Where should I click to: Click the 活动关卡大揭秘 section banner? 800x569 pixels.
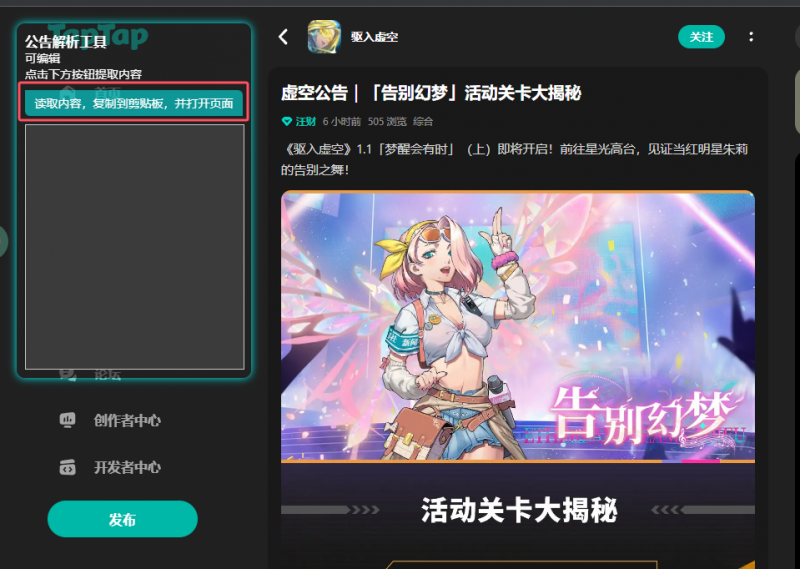pyautogui.click(x=518, y=510)
